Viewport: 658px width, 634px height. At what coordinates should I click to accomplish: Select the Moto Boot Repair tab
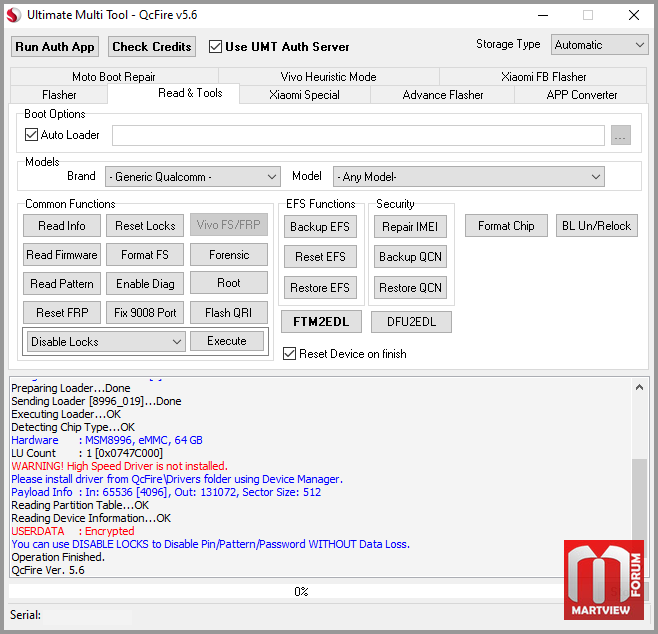[x=113, y=77]
